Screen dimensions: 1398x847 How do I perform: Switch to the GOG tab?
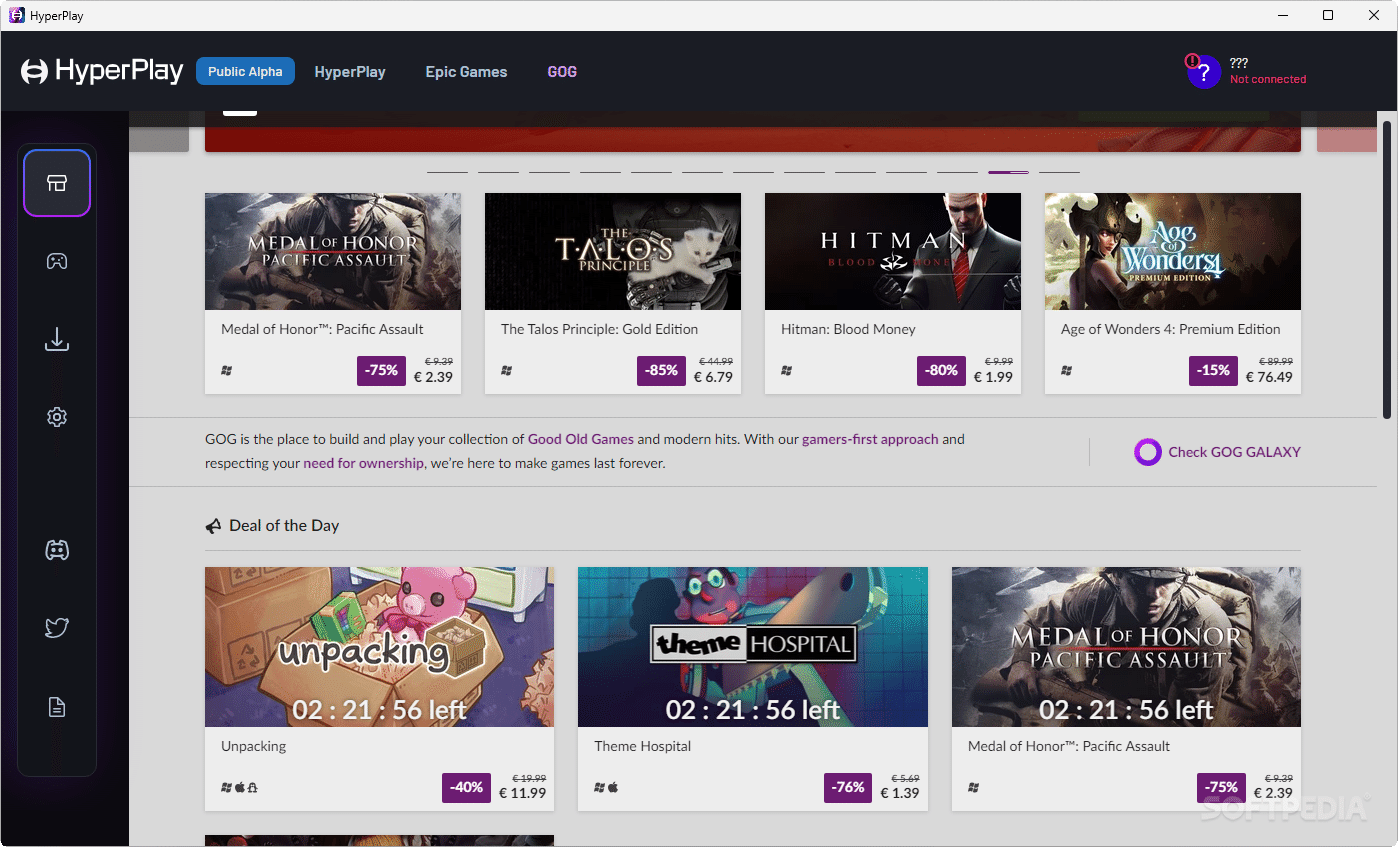point(562,72)
